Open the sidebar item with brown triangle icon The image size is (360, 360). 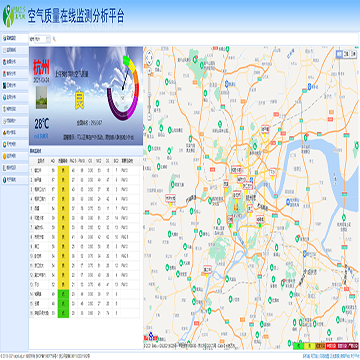(14, 132)
